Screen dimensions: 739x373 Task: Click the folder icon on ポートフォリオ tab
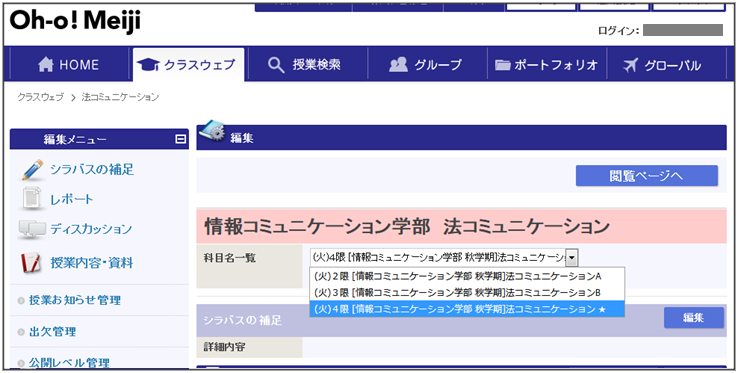pos(502,65)
